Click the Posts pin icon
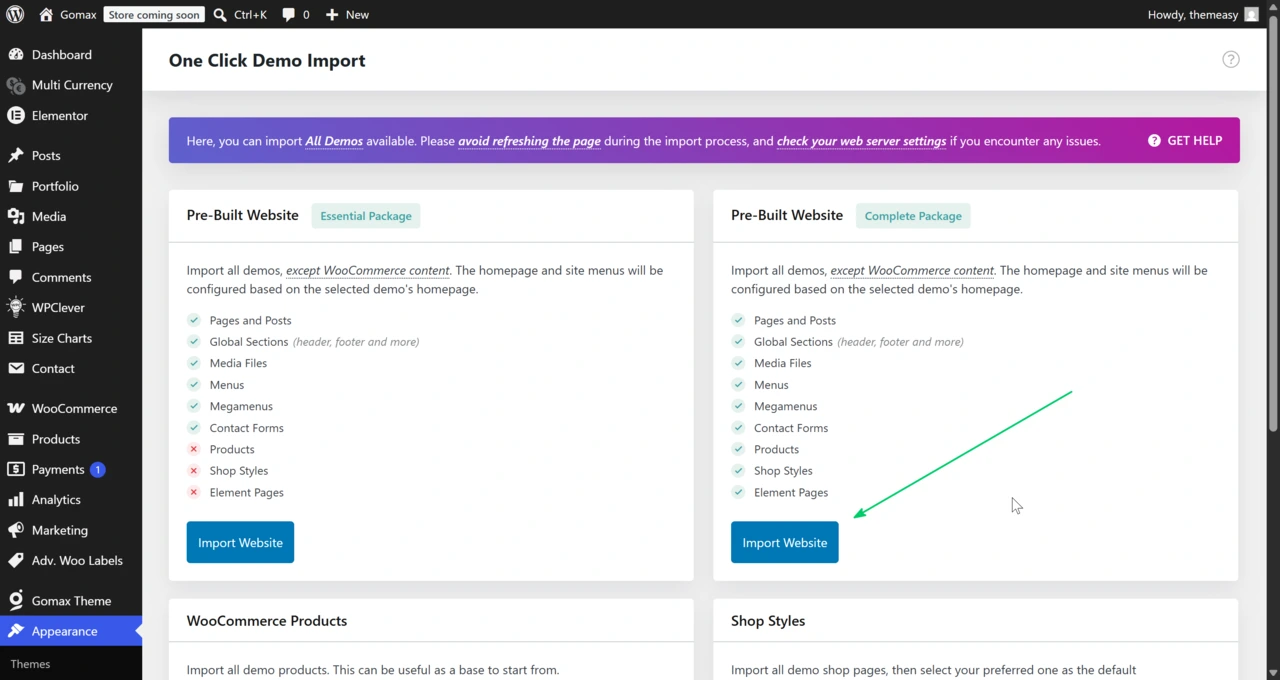 (16, 156)
